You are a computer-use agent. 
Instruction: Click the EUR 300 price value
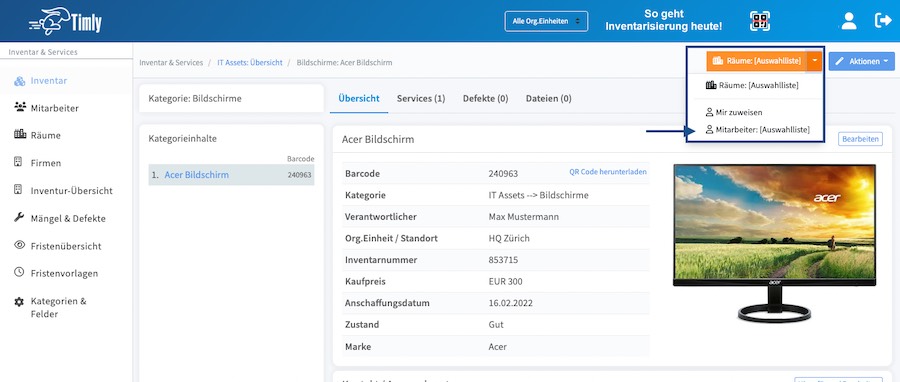pyautogui.click(x=506, y=282)
